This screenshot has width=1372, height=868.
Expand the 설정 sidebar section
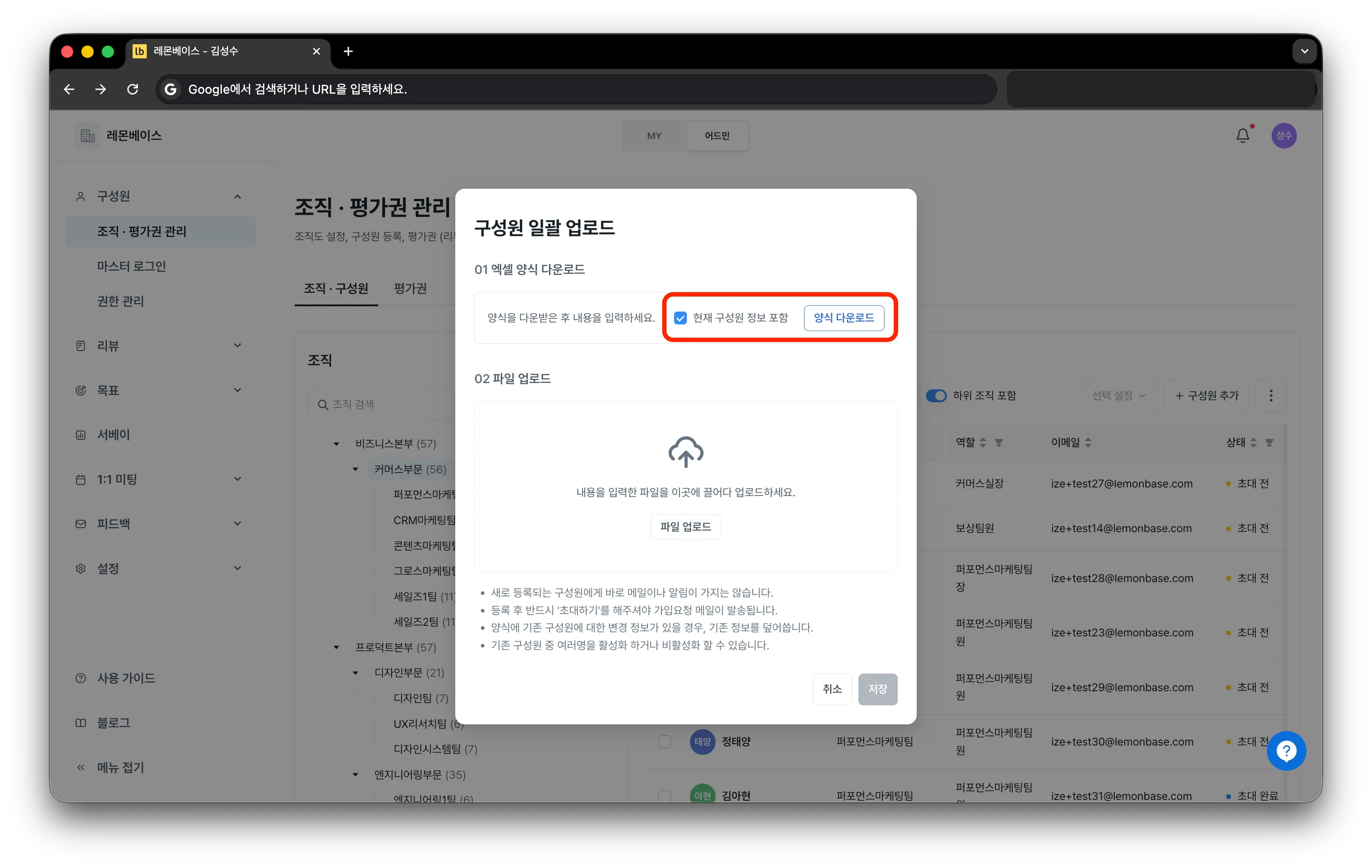(x=238, y=568)
